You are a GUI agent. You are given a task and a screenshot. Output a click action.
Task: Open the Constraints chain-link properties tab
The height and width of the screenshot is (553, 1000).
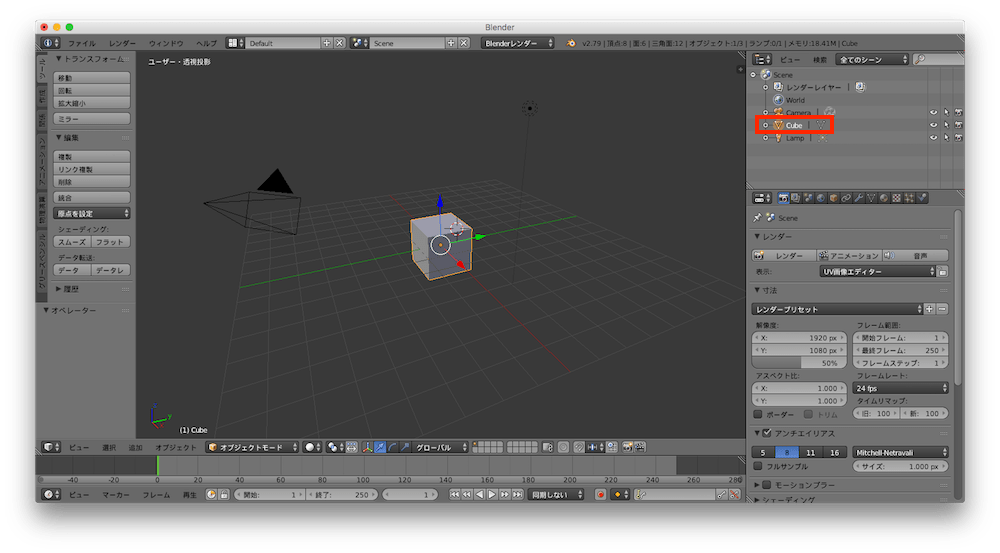[846, 198]
